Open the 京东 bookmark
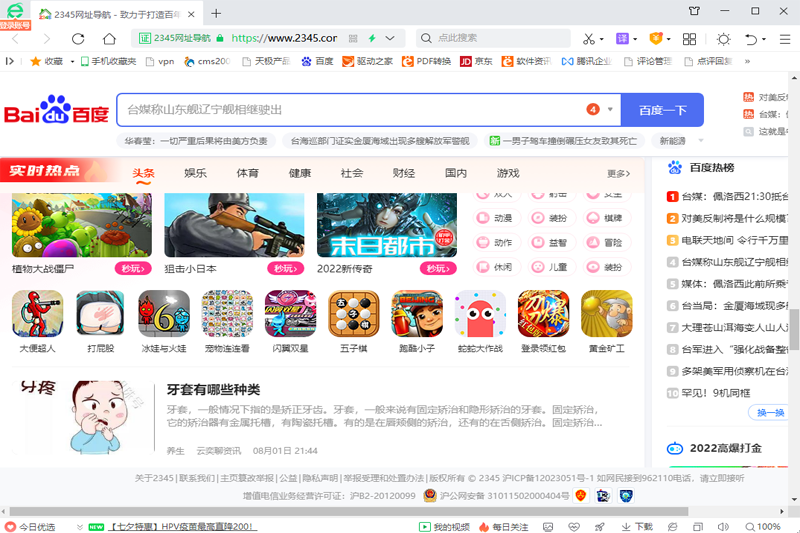 coord(476,61)
